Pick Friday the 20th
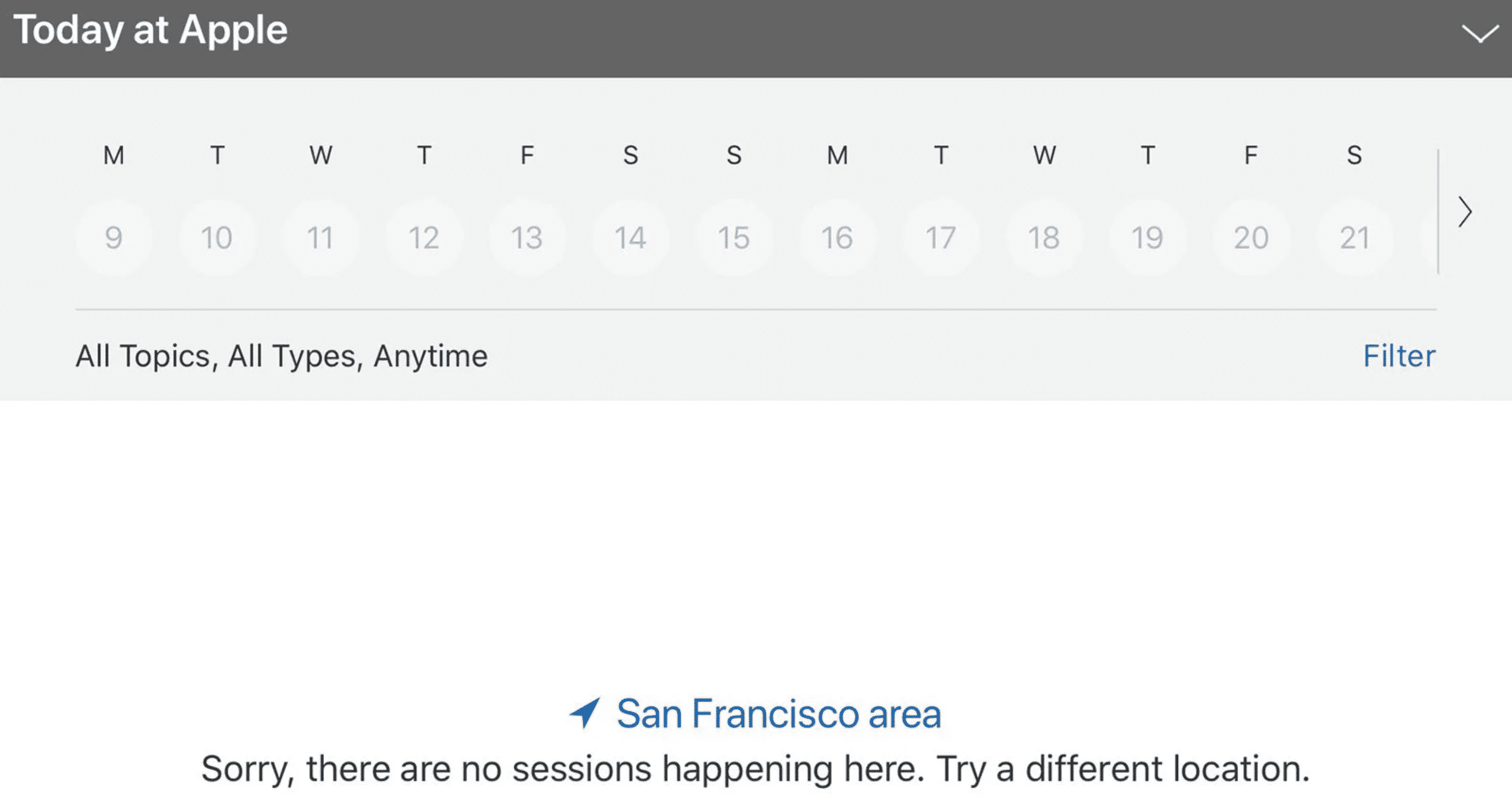Screen dimensions: 1512x803 tap(1251, 238)
